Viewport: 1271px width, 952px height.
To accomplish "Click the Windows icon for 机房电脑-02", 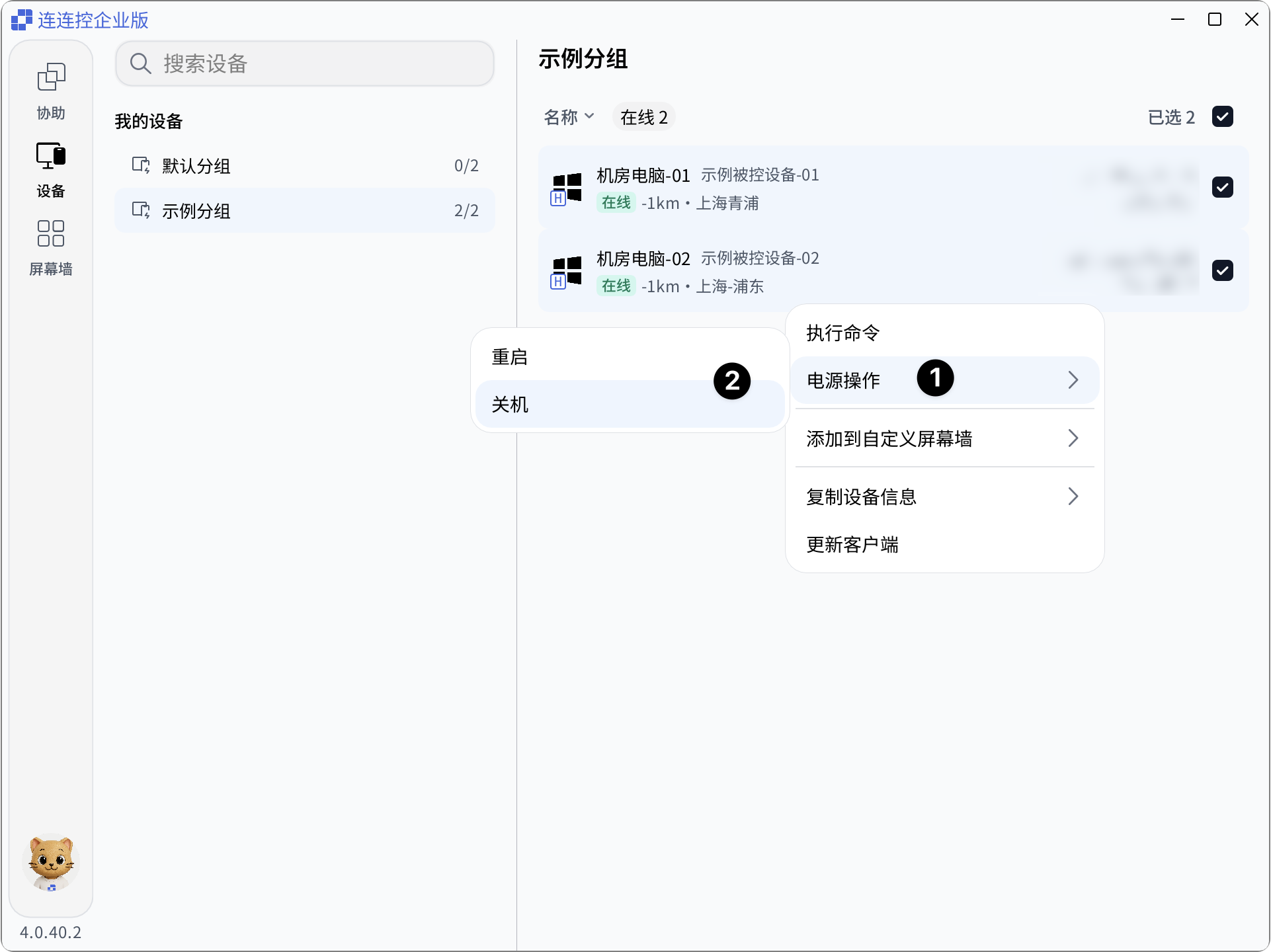I will [567, 271].
